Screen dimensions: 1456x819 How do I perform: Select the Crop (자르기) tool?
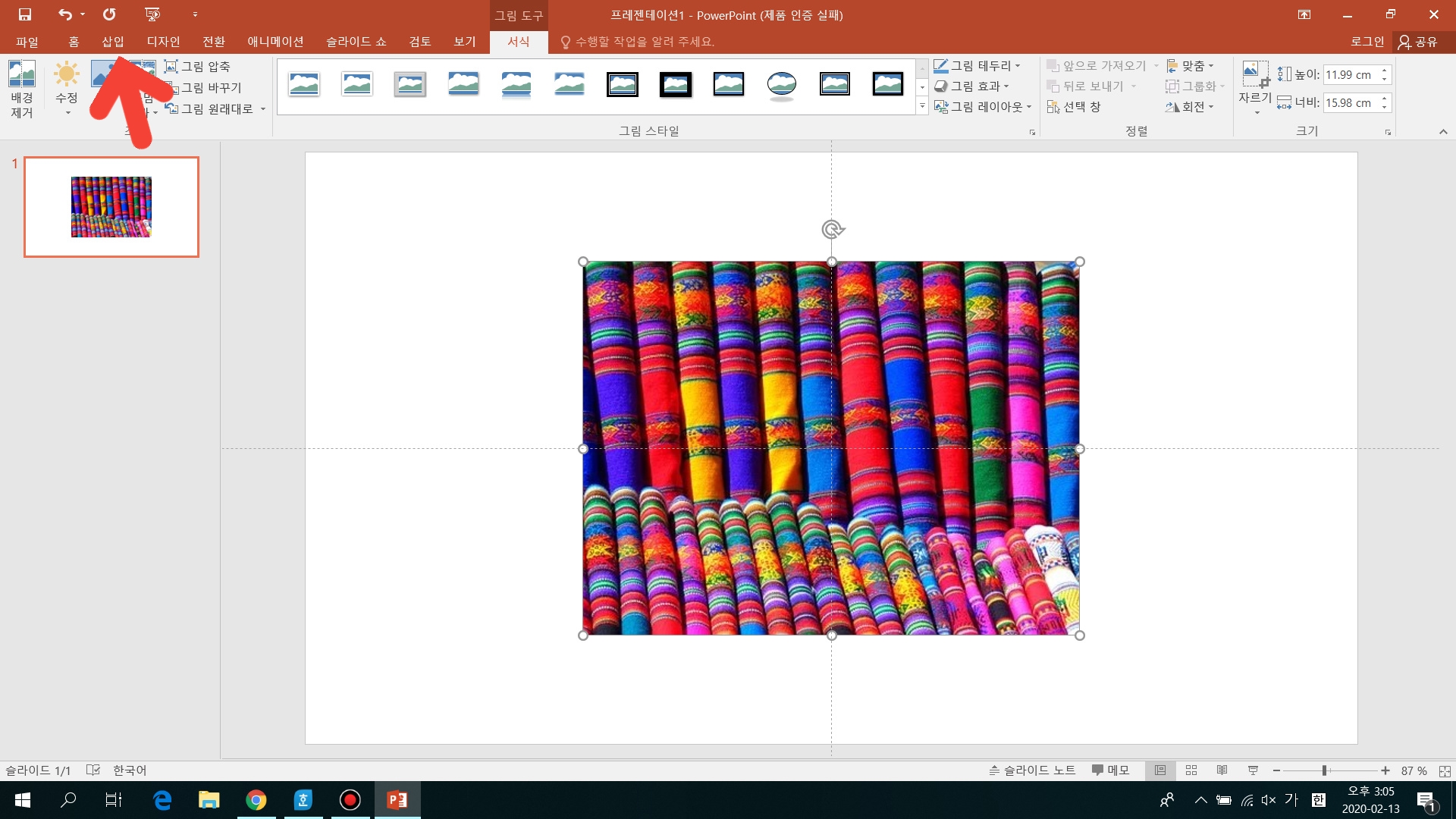tap(1254, 76)
